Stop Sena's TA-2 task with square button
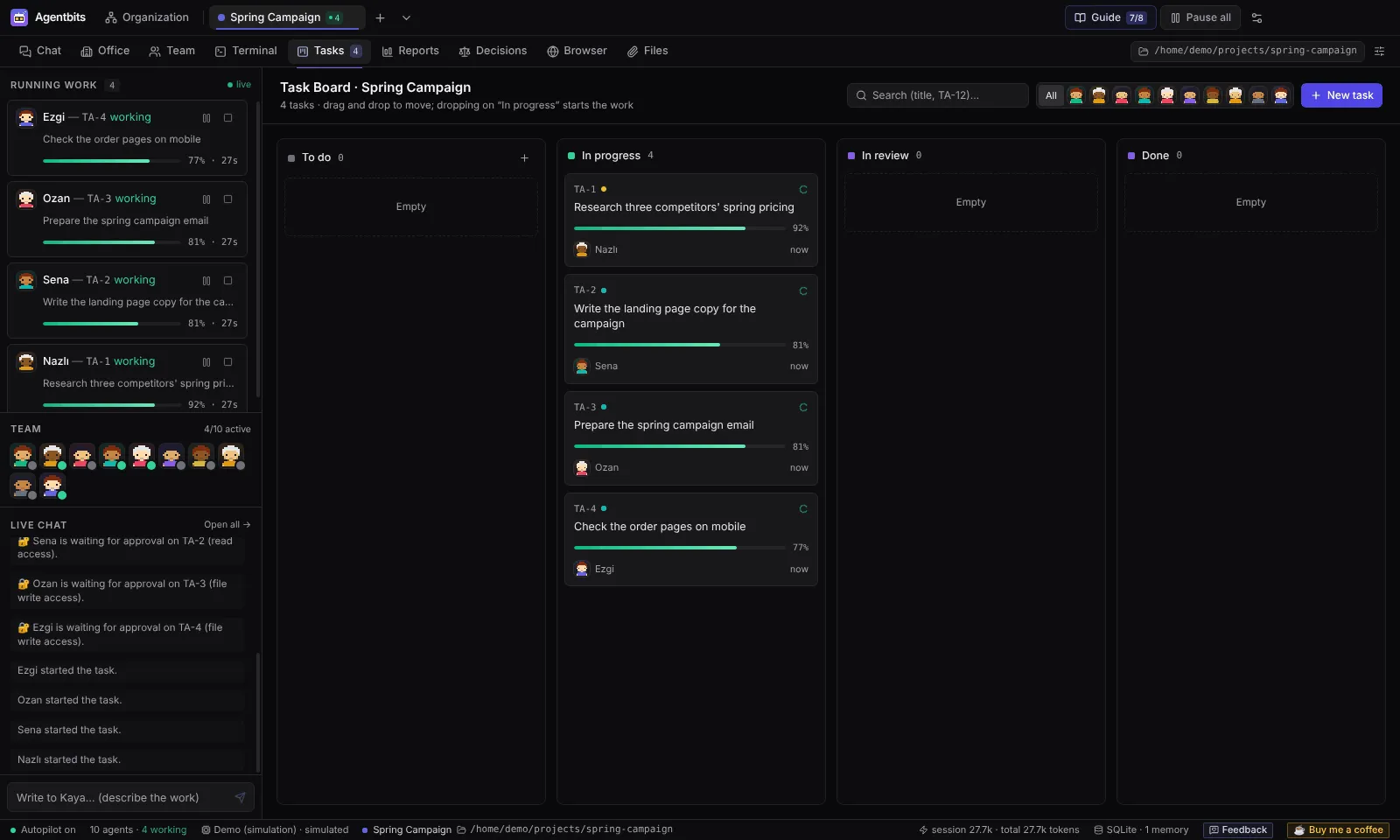Viewport: 1400px width, 840px height. [x=227, y=281]
